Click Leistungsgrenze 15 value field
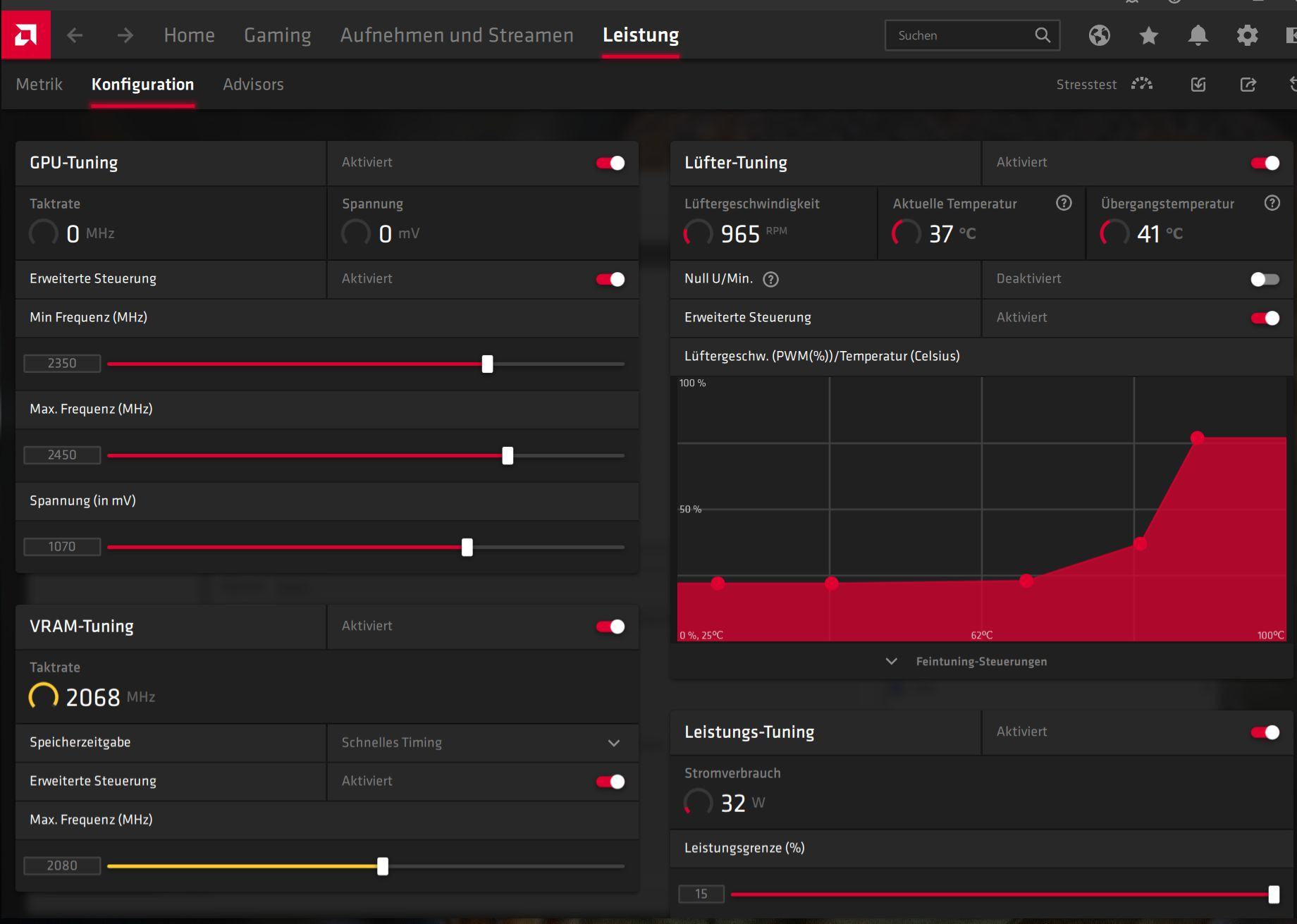The width and height of the screenshot is (1297, 924). point(701,894)
